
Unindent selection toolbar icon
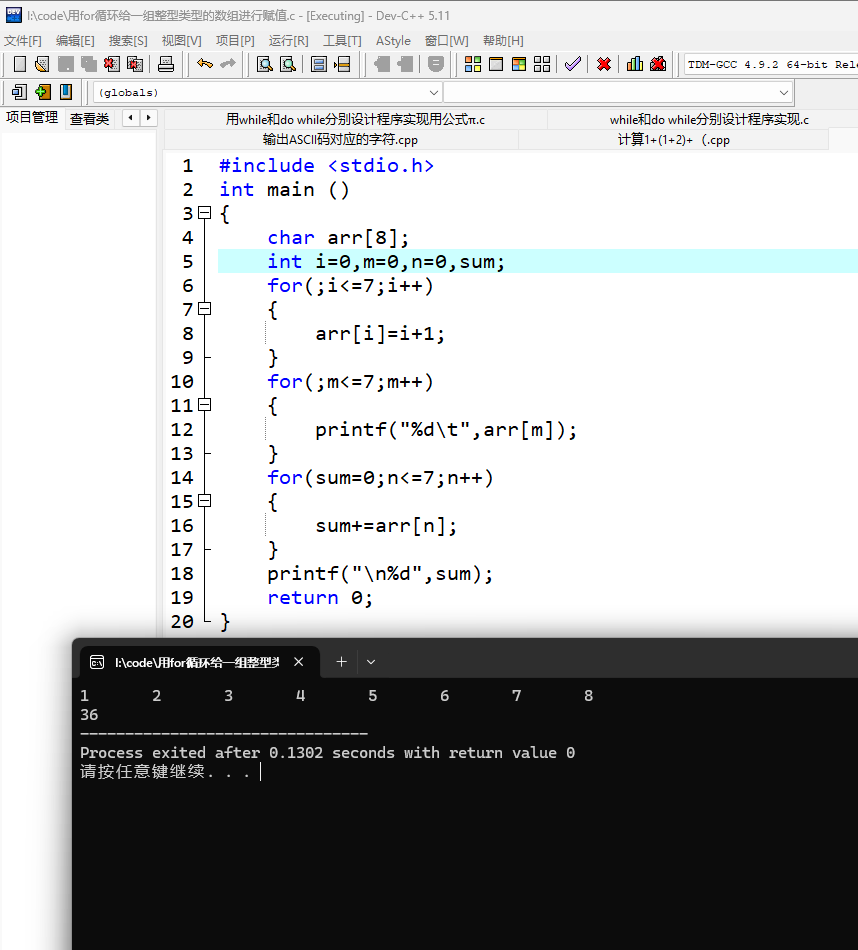[x=405, y=64]
